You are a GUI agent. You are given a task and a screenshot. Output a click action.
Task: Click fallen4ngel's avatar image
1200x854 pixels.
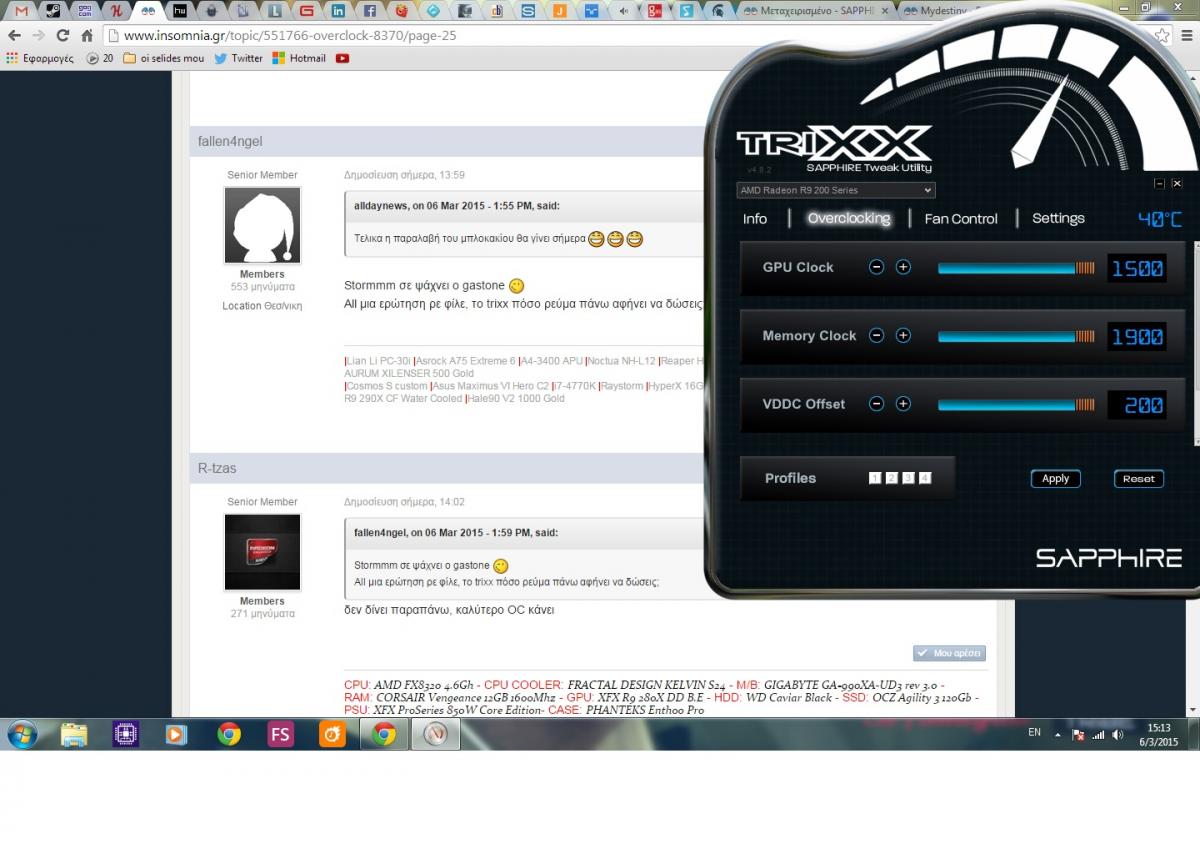tap(262, 225)
